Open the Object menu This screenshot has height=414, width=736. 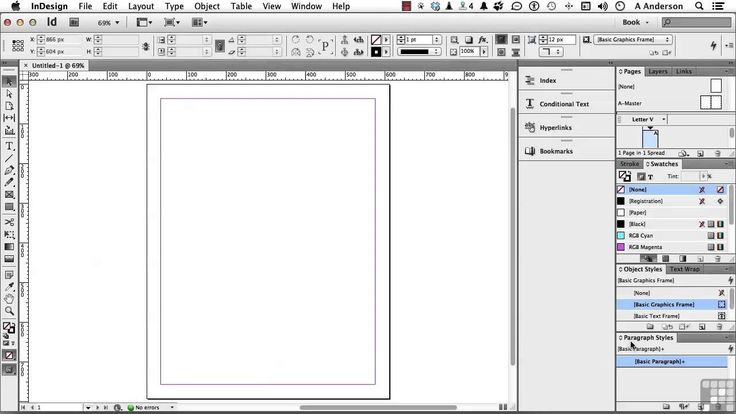(207, 6)
